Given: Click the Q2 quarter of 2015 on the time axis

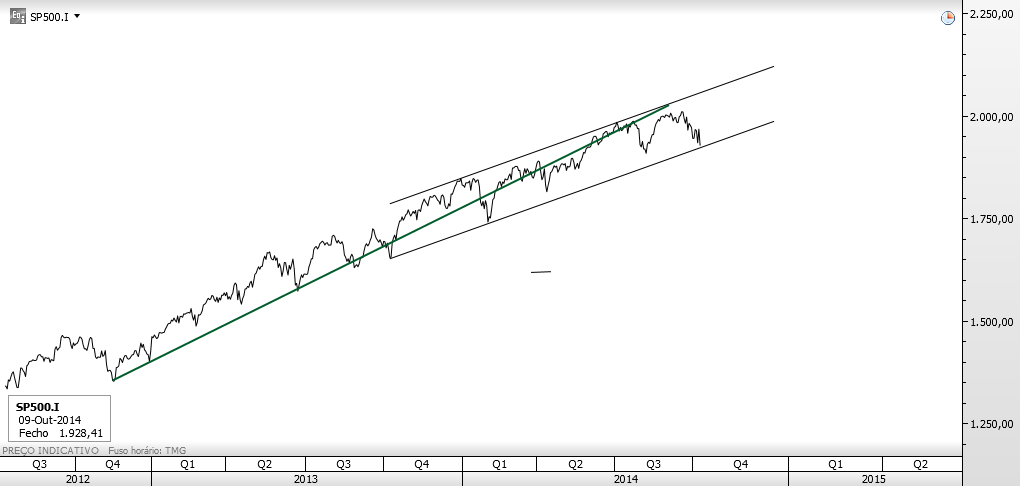Looking at the screenshot, I should point(920,464).
